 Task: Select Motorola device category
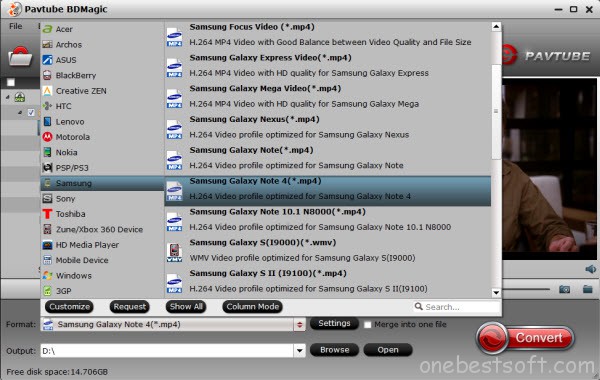(x=103, y=137)
